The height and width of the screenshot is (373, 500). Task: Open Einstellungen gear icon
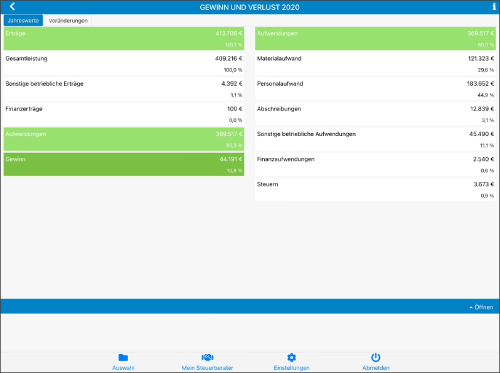pyautogui.click(x=292, y=358)
